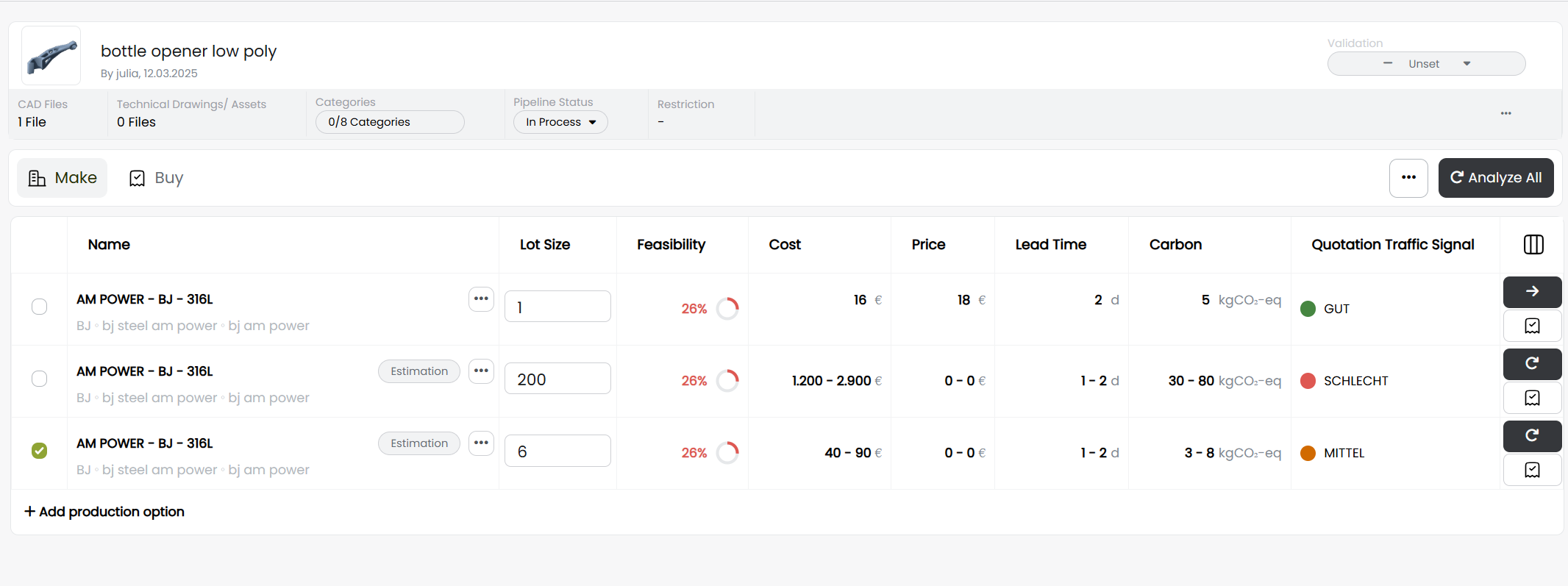Click the arrow icon button in first row

(x=1532, y=292)
